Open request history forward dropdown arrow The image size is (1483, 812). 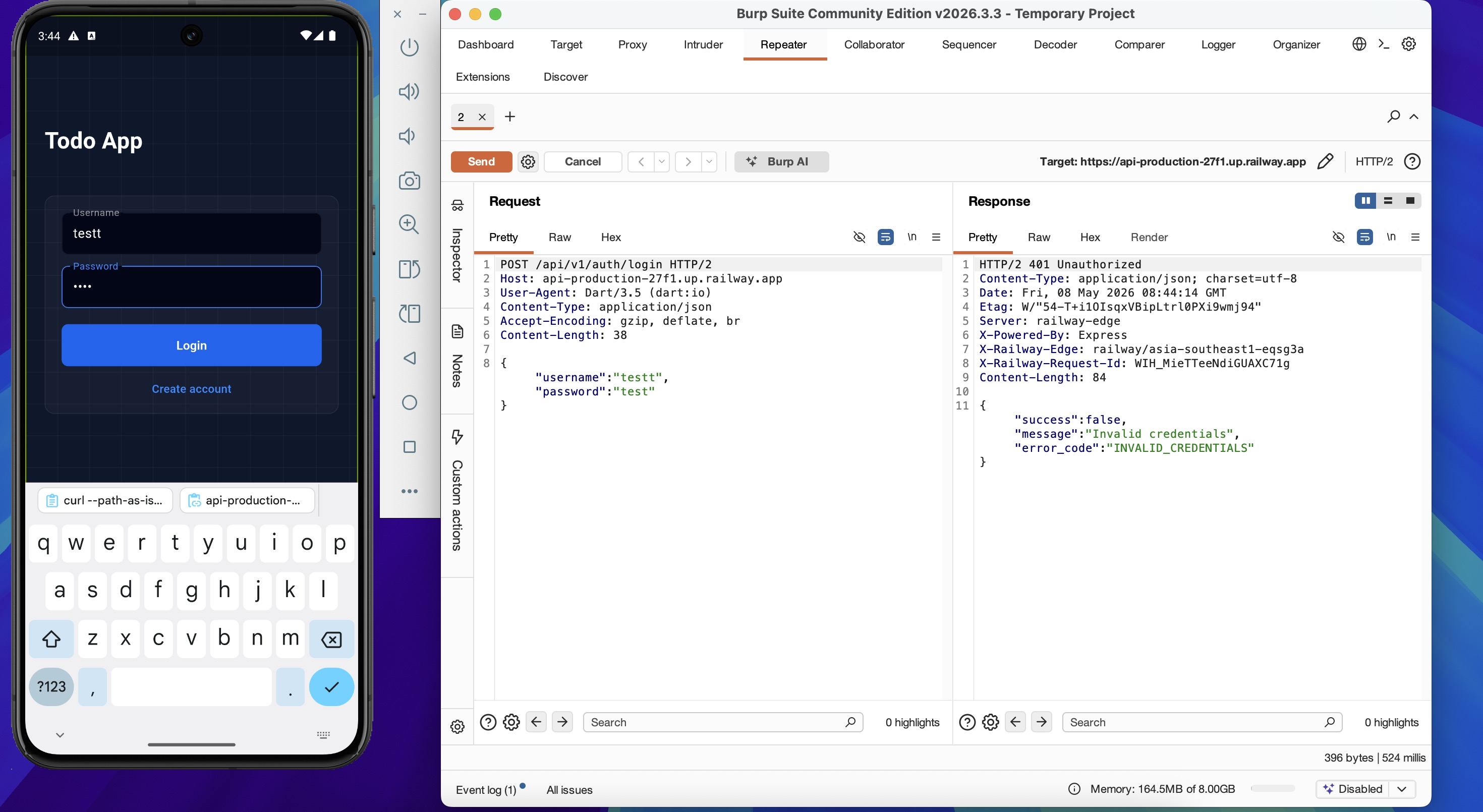click(709, 162)
